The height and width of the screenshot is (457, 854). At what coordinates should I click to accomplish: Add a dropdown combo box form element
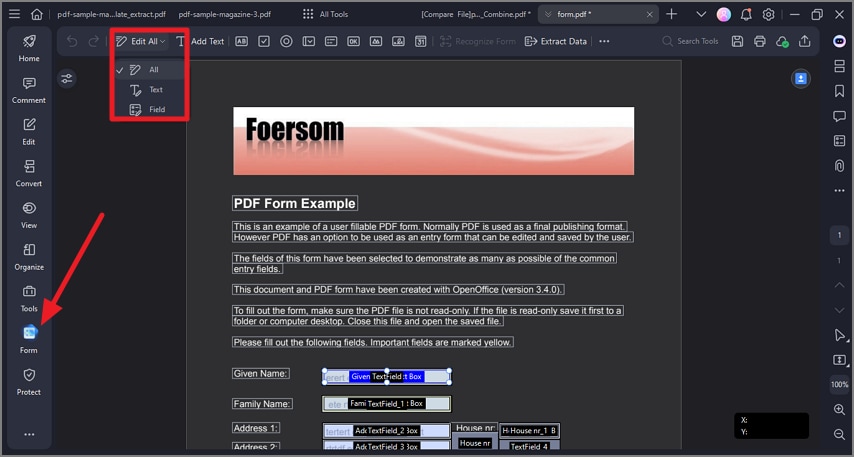coord(309,41)
